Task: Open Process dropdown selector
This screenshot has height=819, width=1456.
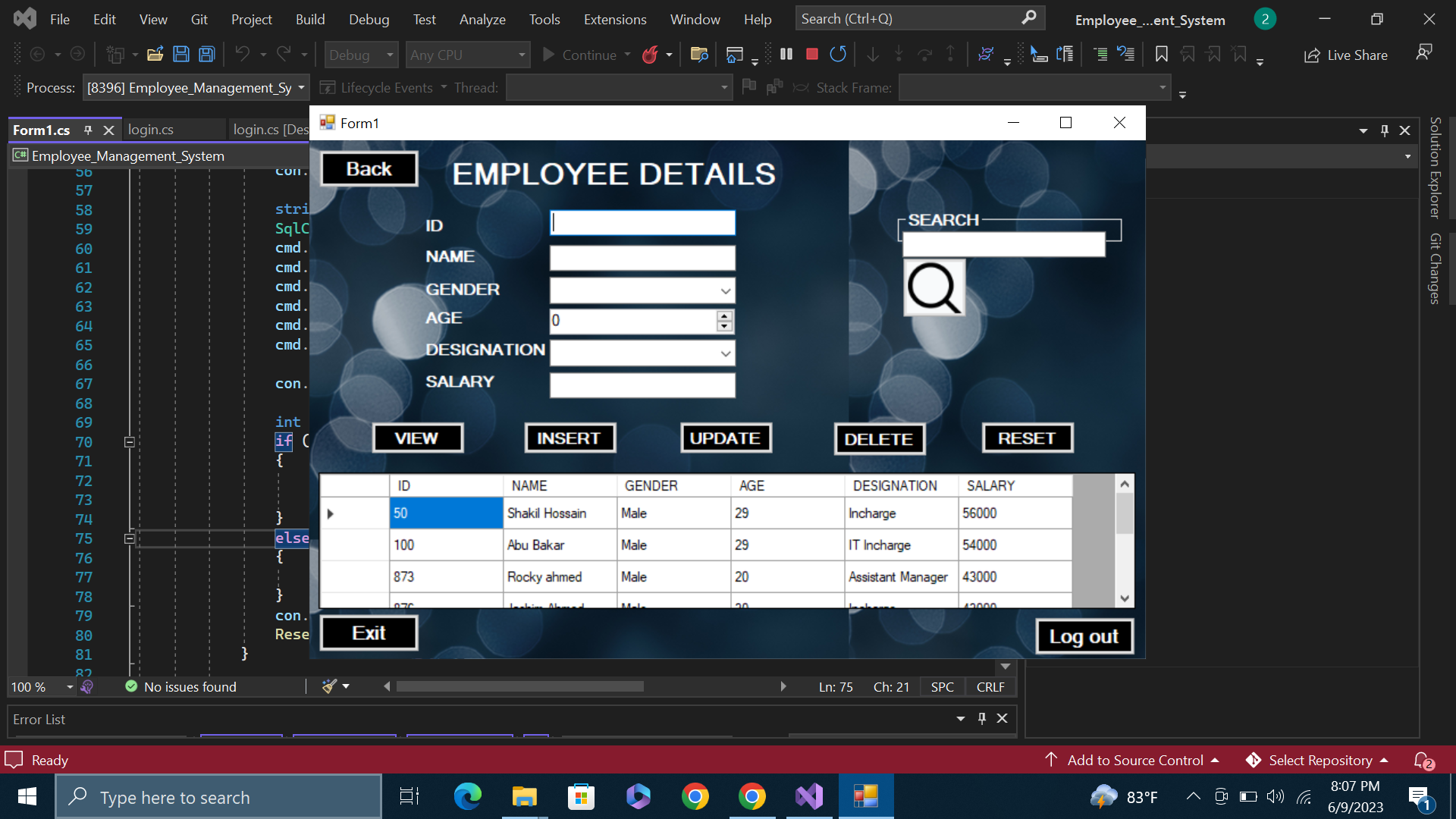Action: (x=301, y=88)
